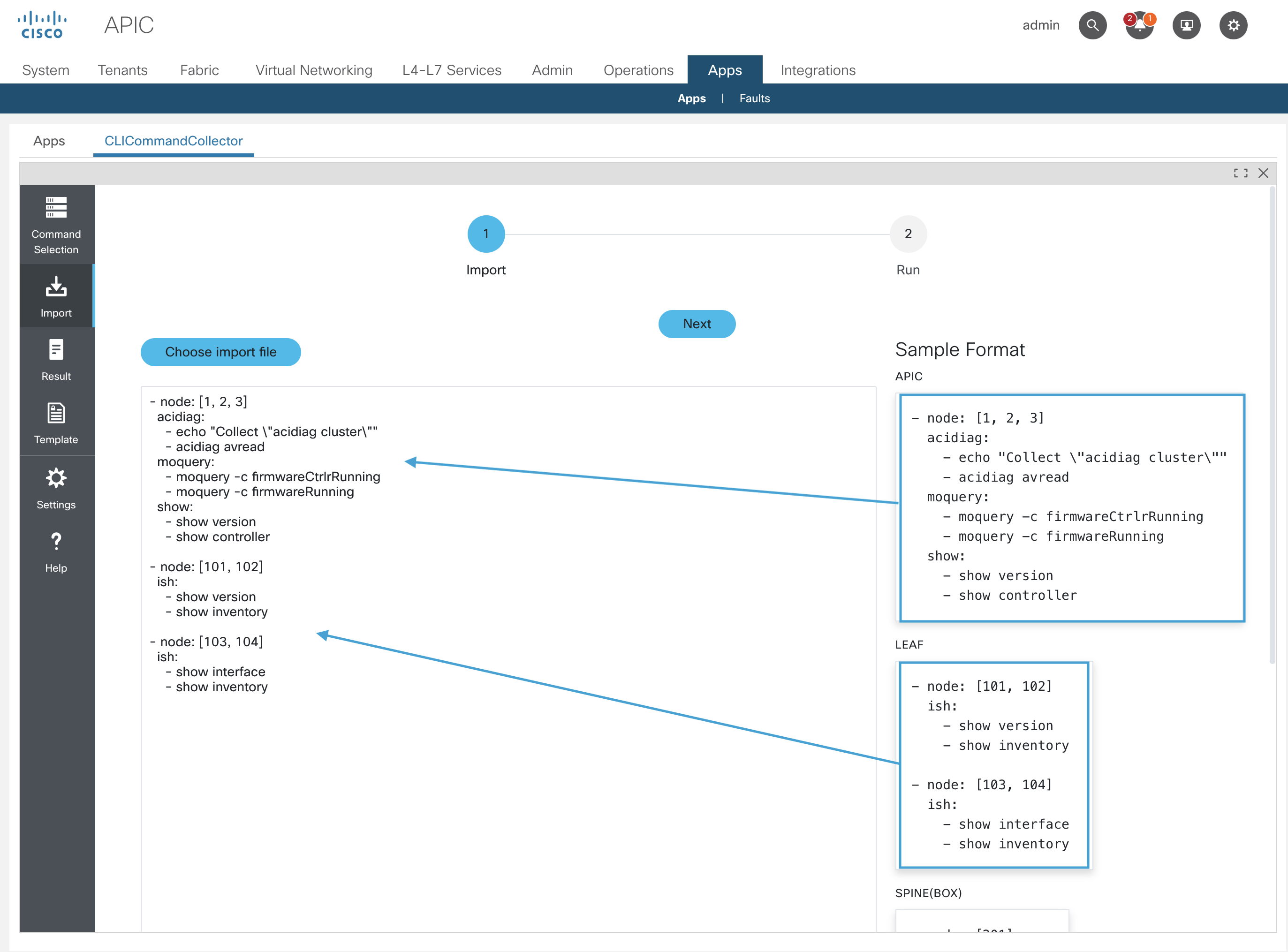Open the app Settings panel
Screen dimensions: 1288x952
(56, 489)
